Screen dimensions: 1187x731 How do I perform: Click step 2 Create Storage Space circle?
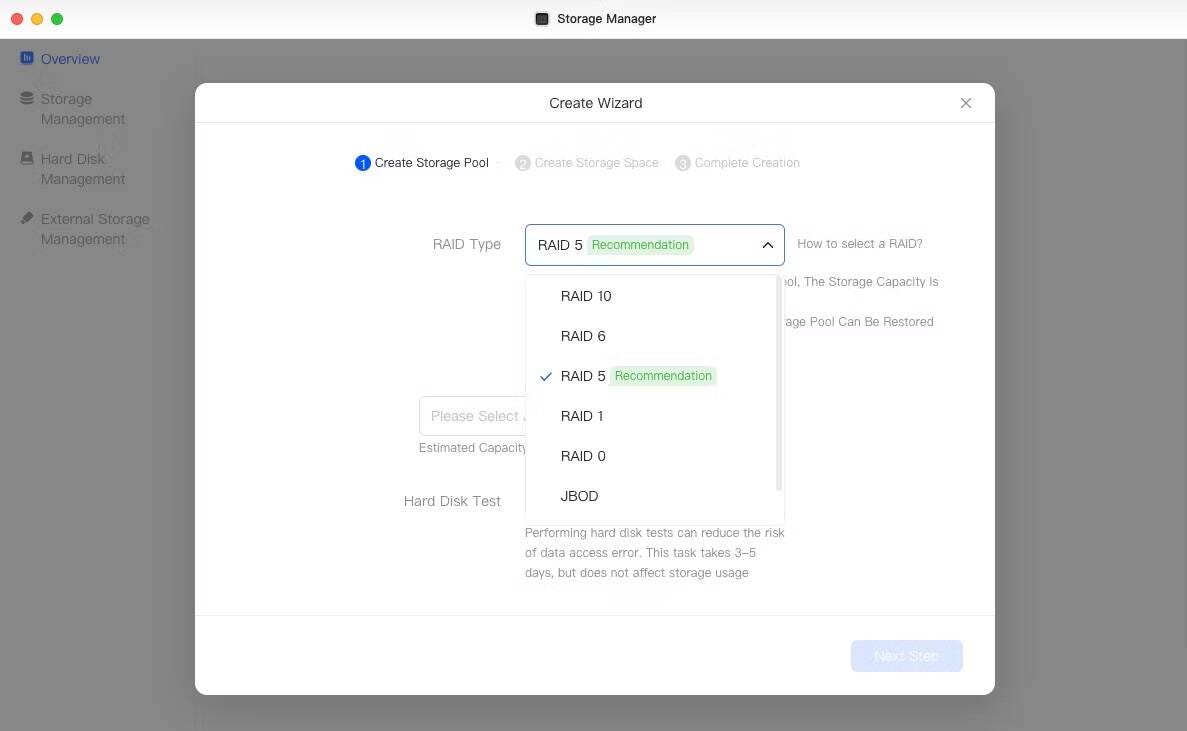coord(522,163)
